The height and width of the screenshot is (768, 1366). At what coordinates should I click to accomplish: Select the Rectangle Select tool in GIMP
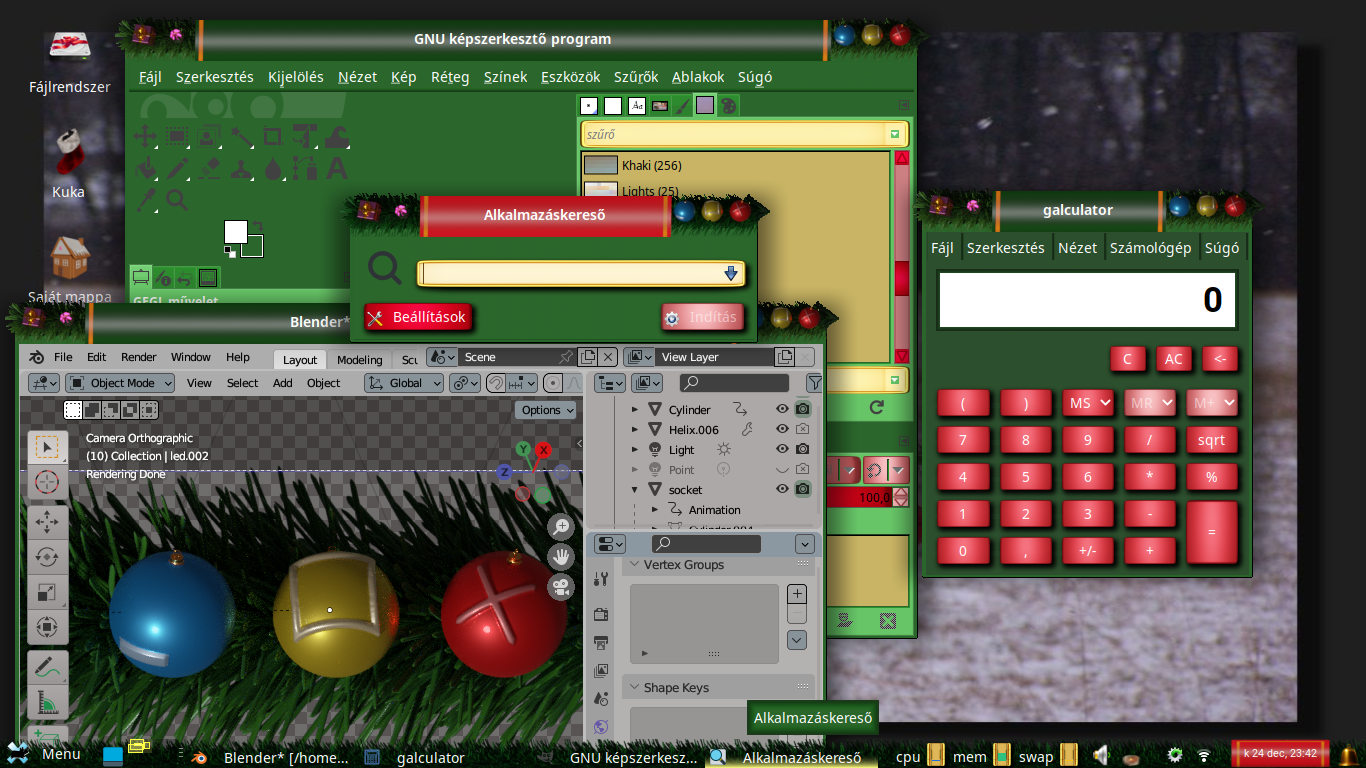177,136
